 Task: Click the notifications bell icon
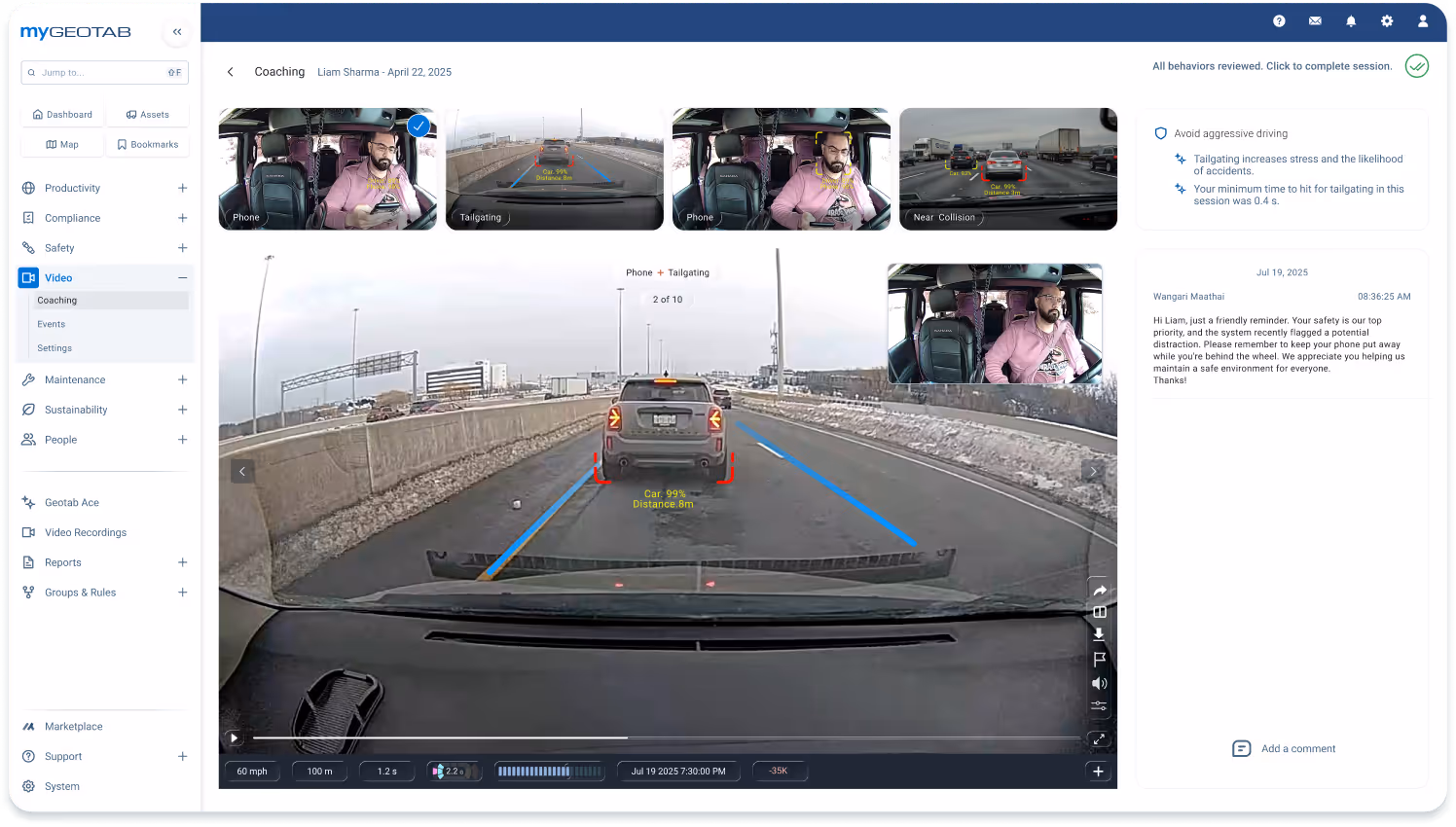pos(1351,20)
